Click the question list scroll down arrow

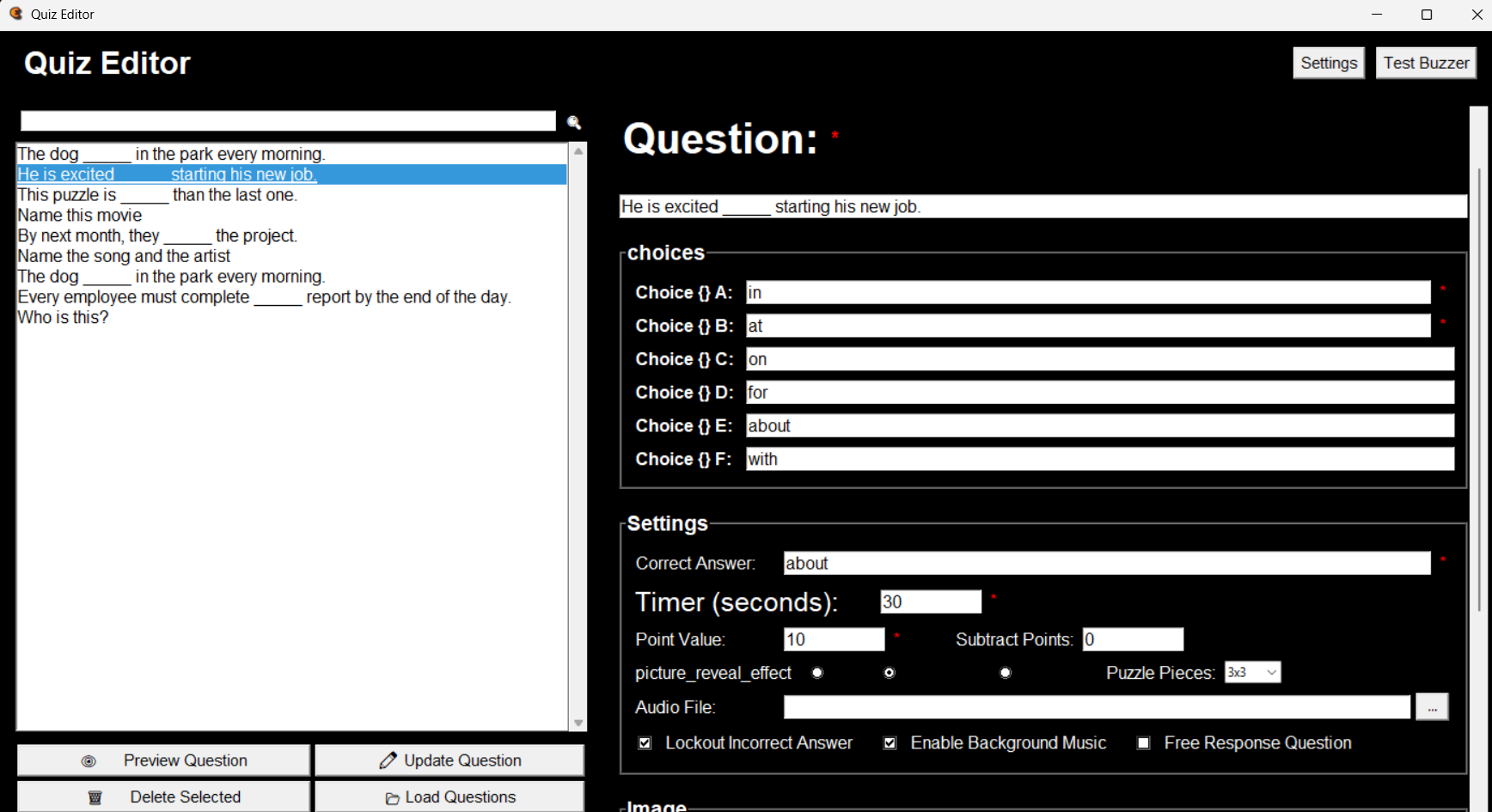(578, 723)
